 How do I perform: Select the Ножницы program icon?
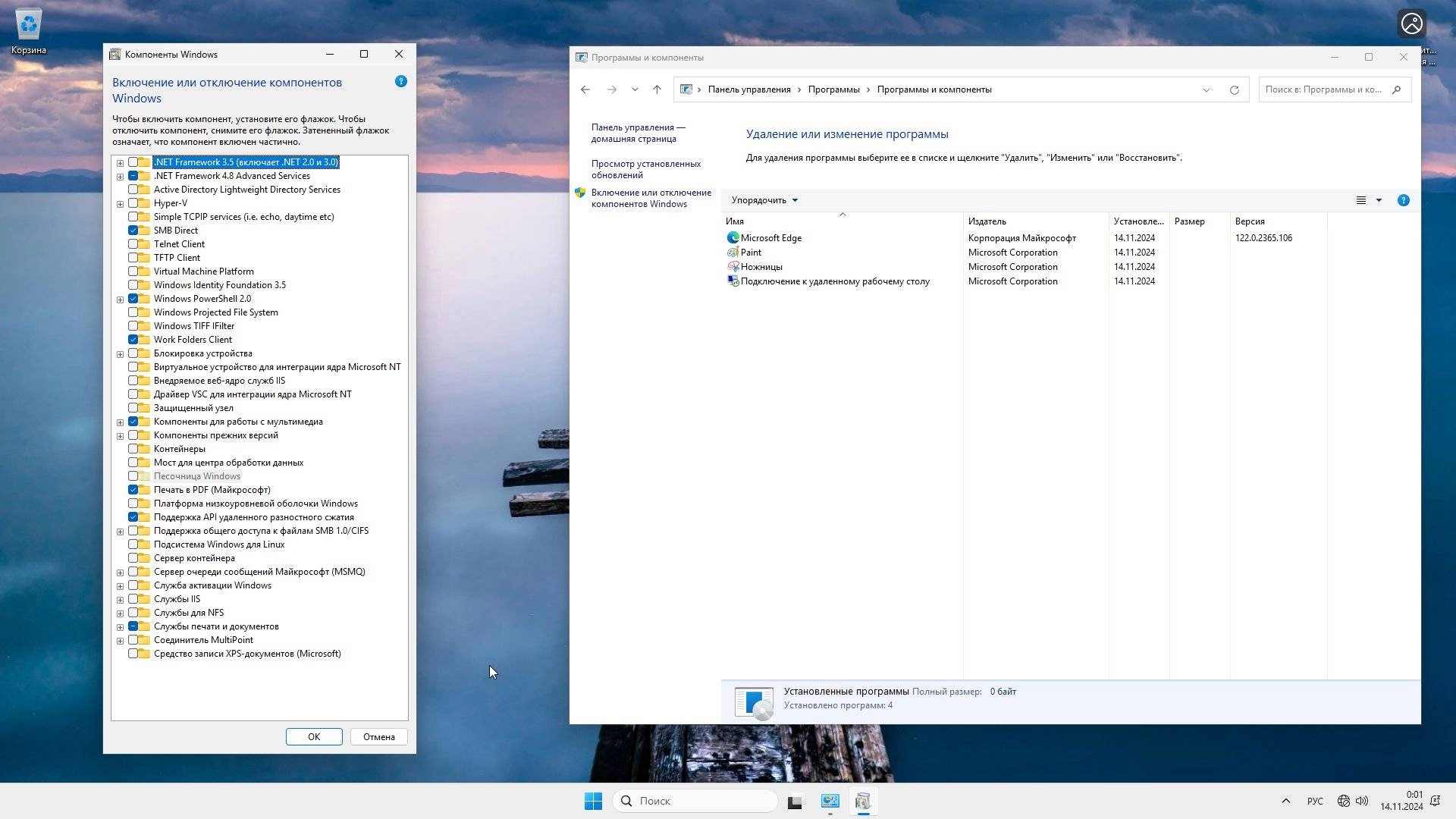pyautogui.click(x=733, y=266)
